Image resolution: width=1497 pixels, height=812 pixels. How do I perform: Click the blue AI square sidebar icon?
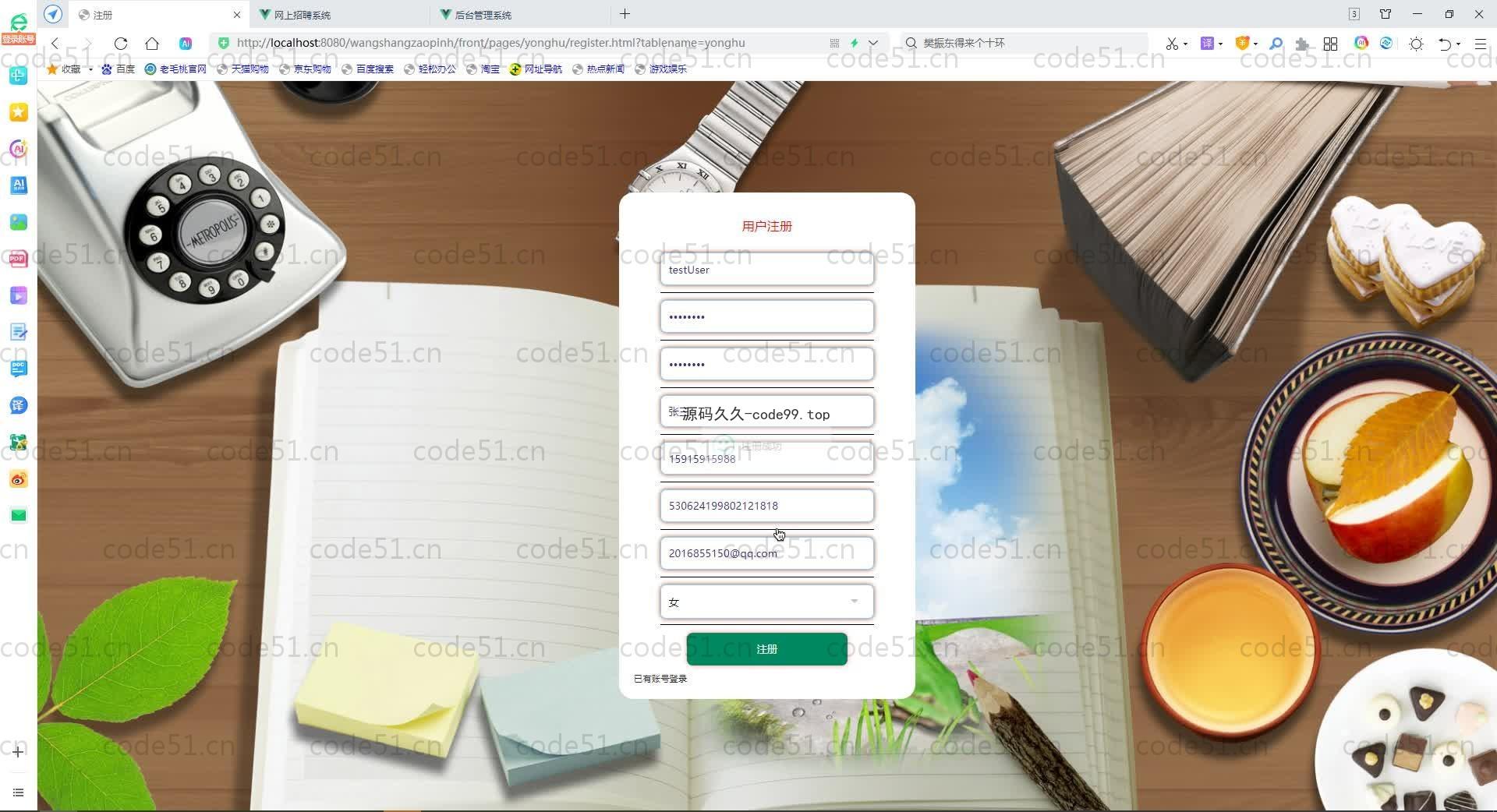click(19, 185)
